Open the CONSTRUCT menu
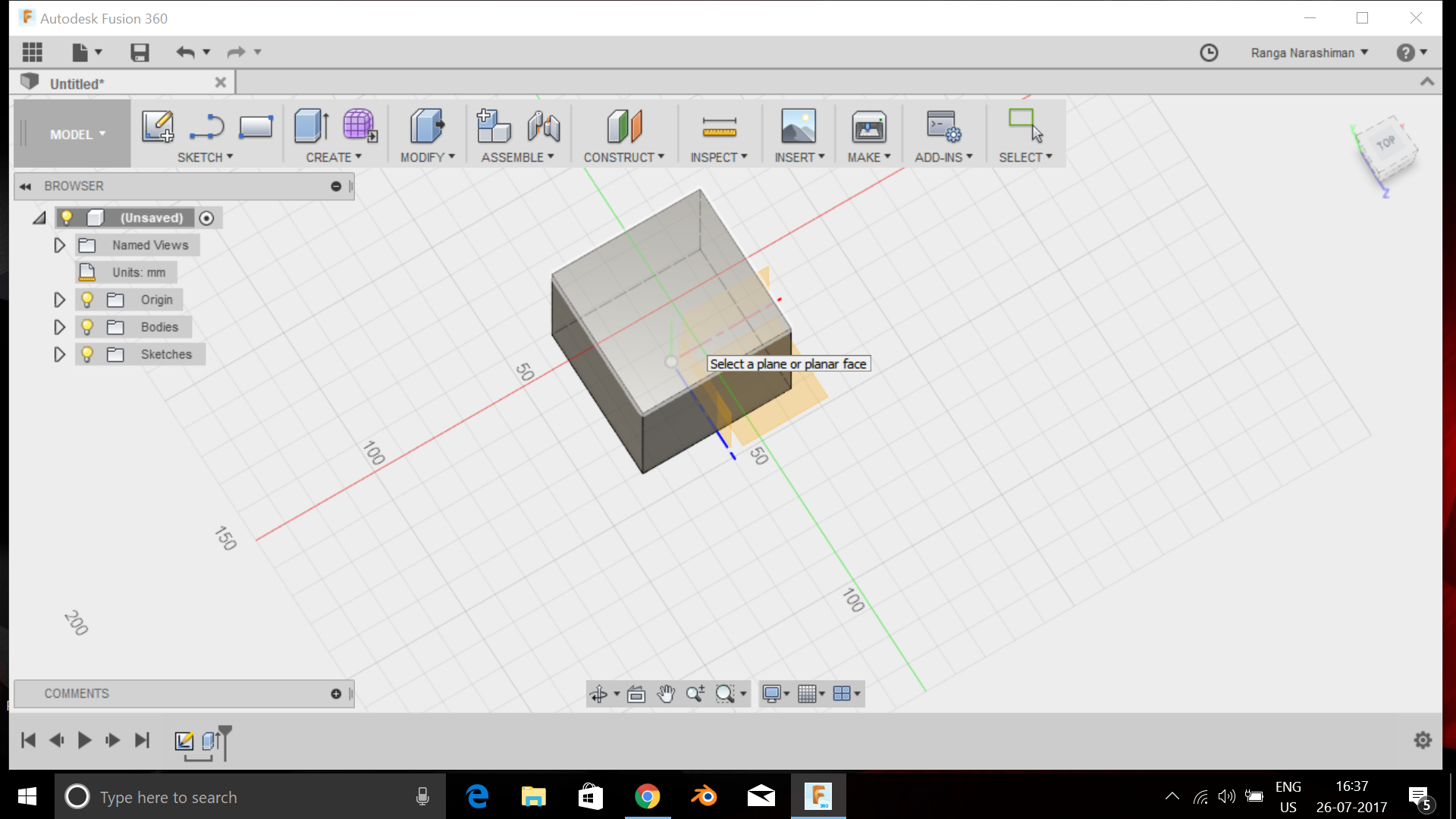 (x=624, y=157)
